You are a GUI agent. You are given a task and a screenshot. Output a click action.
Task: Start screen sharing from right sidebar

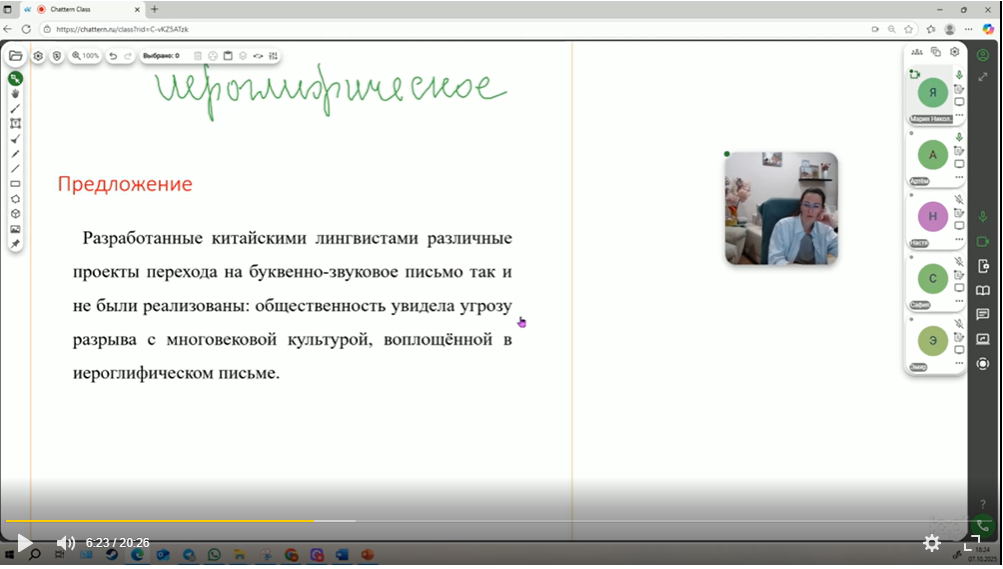[x=983, y=339]
